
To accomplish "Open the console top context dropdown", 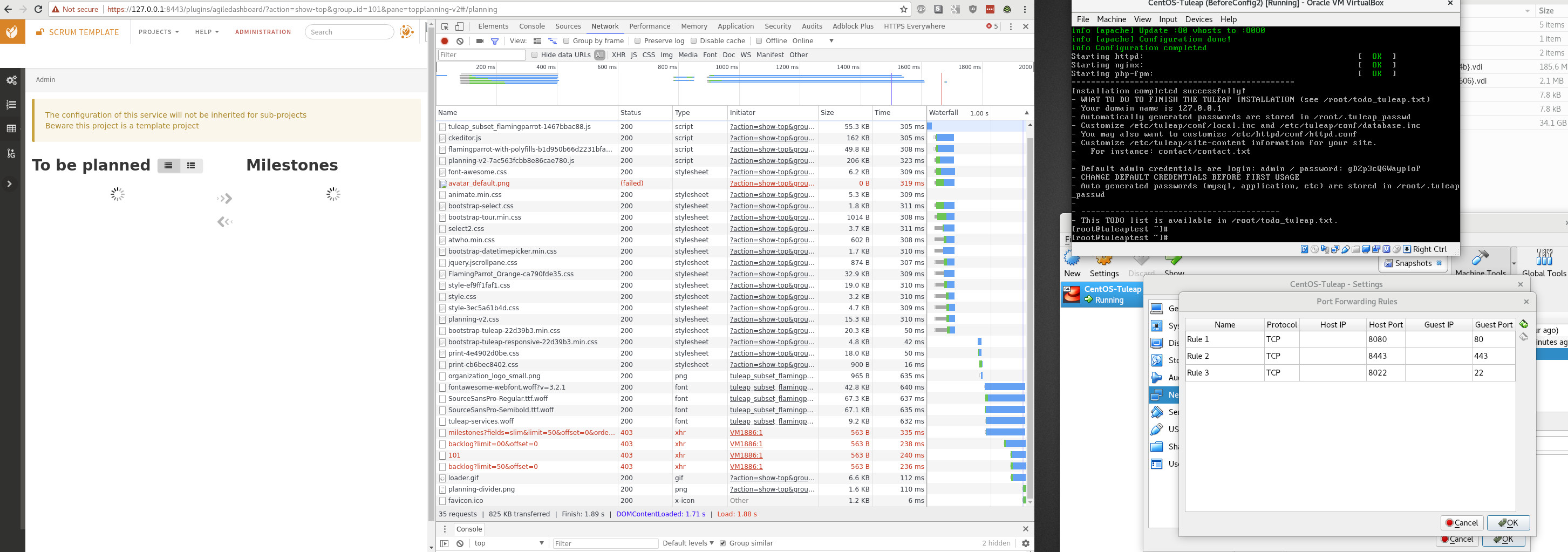I will (509, 543).
